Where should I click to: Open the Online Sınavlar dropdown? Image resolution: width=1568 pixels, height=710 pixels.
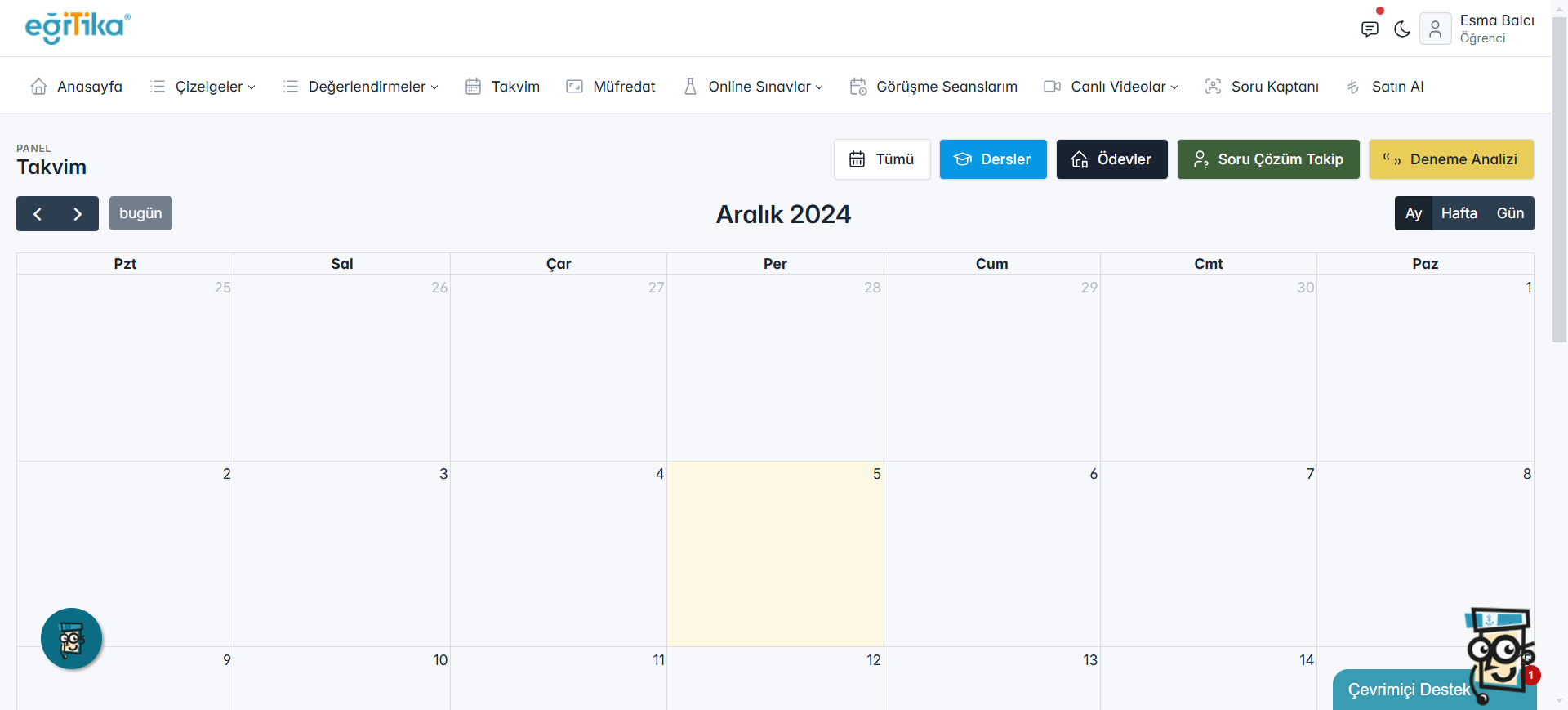754,87
